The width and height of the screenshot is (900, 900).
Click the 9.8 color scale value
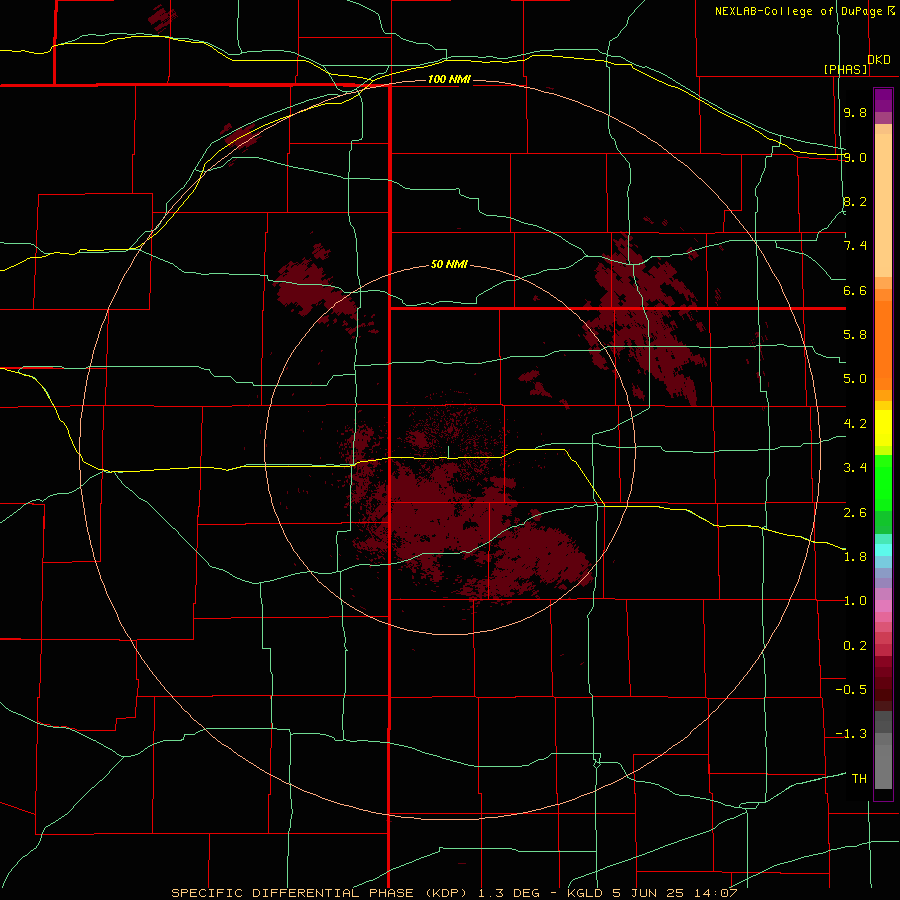(x=855, y=112)
